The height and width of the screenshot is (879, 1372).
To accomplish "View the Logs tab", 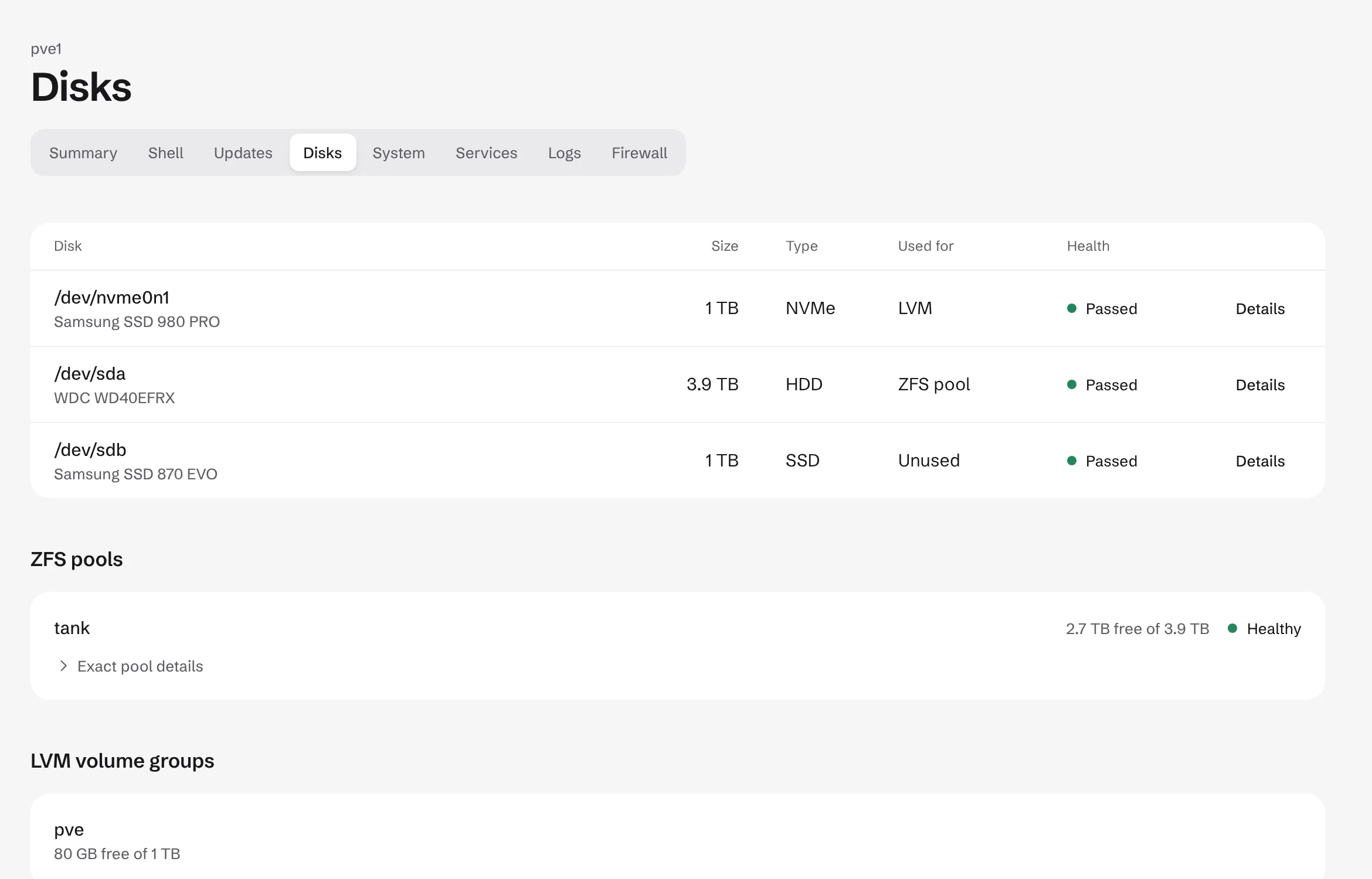I will tap(565, 153).
